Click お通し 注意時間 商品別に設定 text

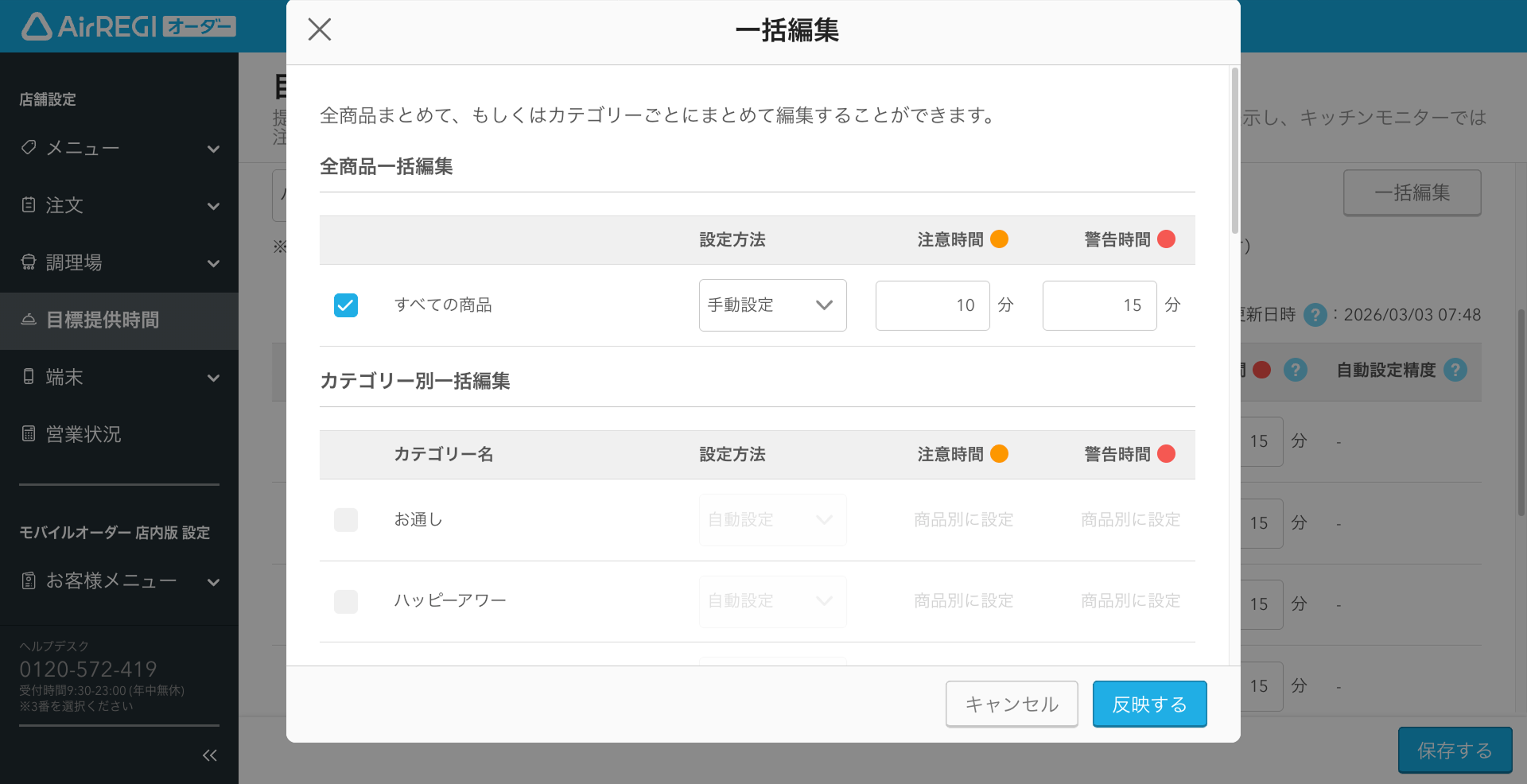tap(964, 520)
